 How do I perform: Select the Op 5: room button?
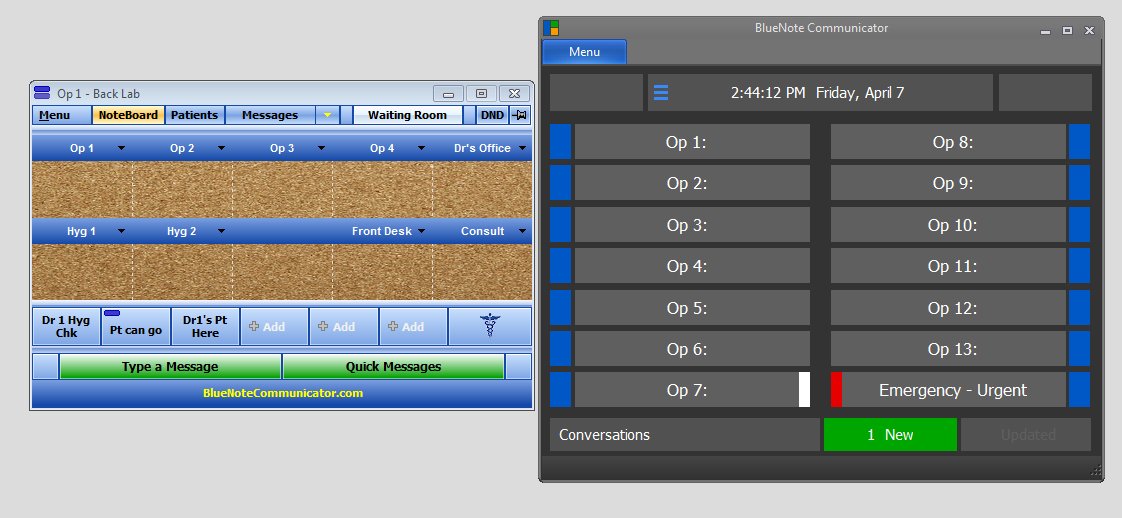[x=692, y=308]
